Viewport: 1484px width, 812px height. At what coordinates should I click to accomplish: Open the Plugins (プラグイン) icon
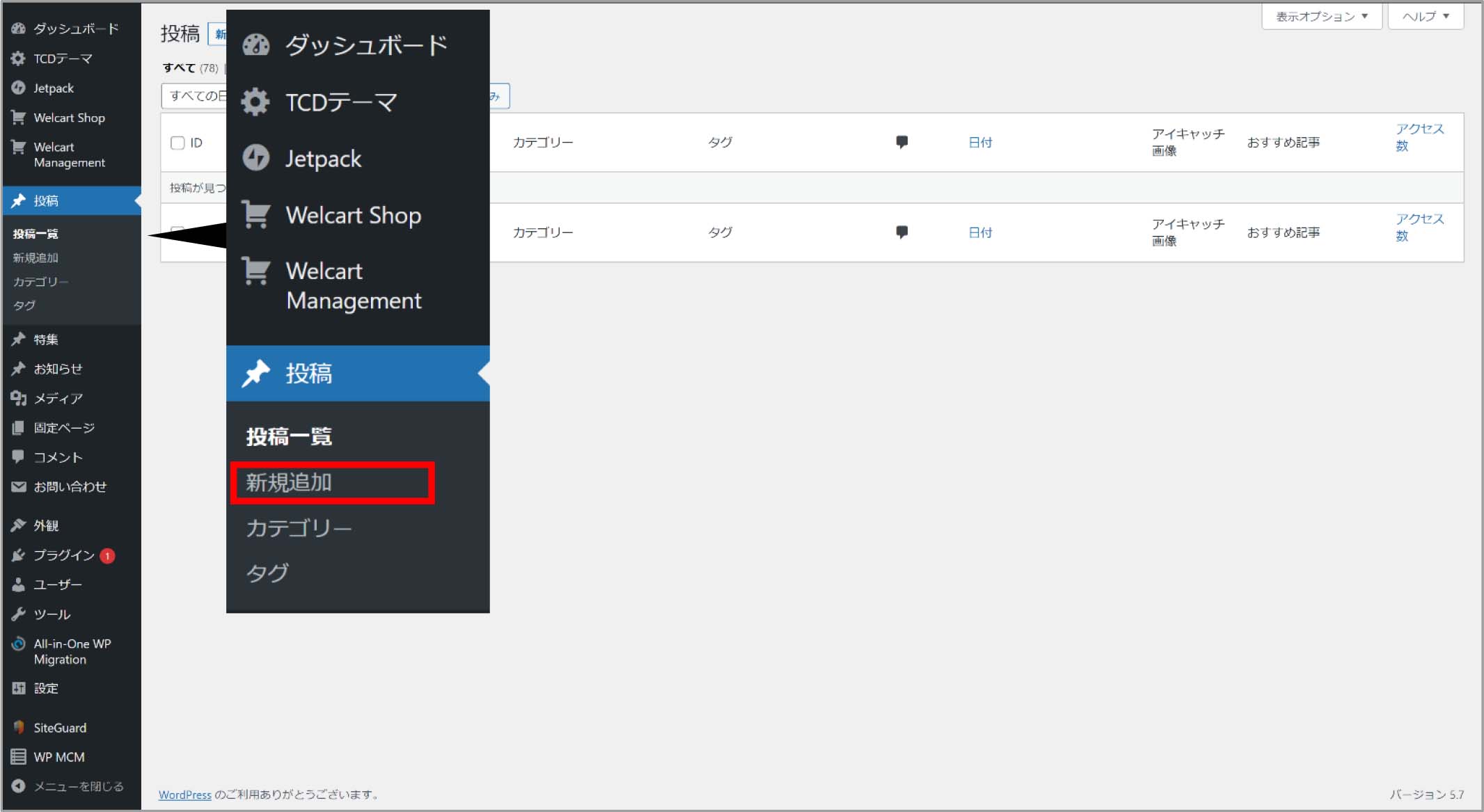(18, 555)
